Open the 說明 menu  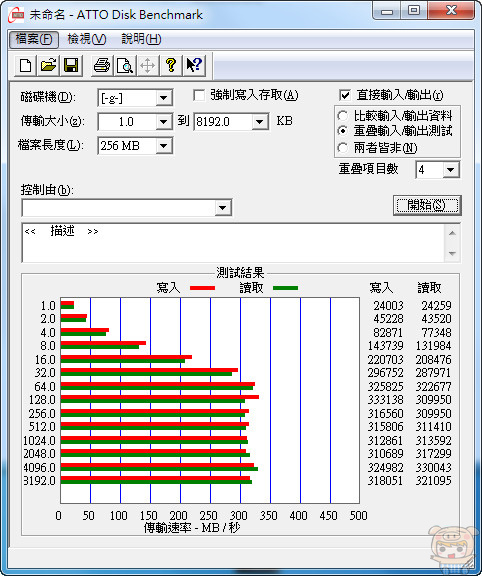click(141, 39)
